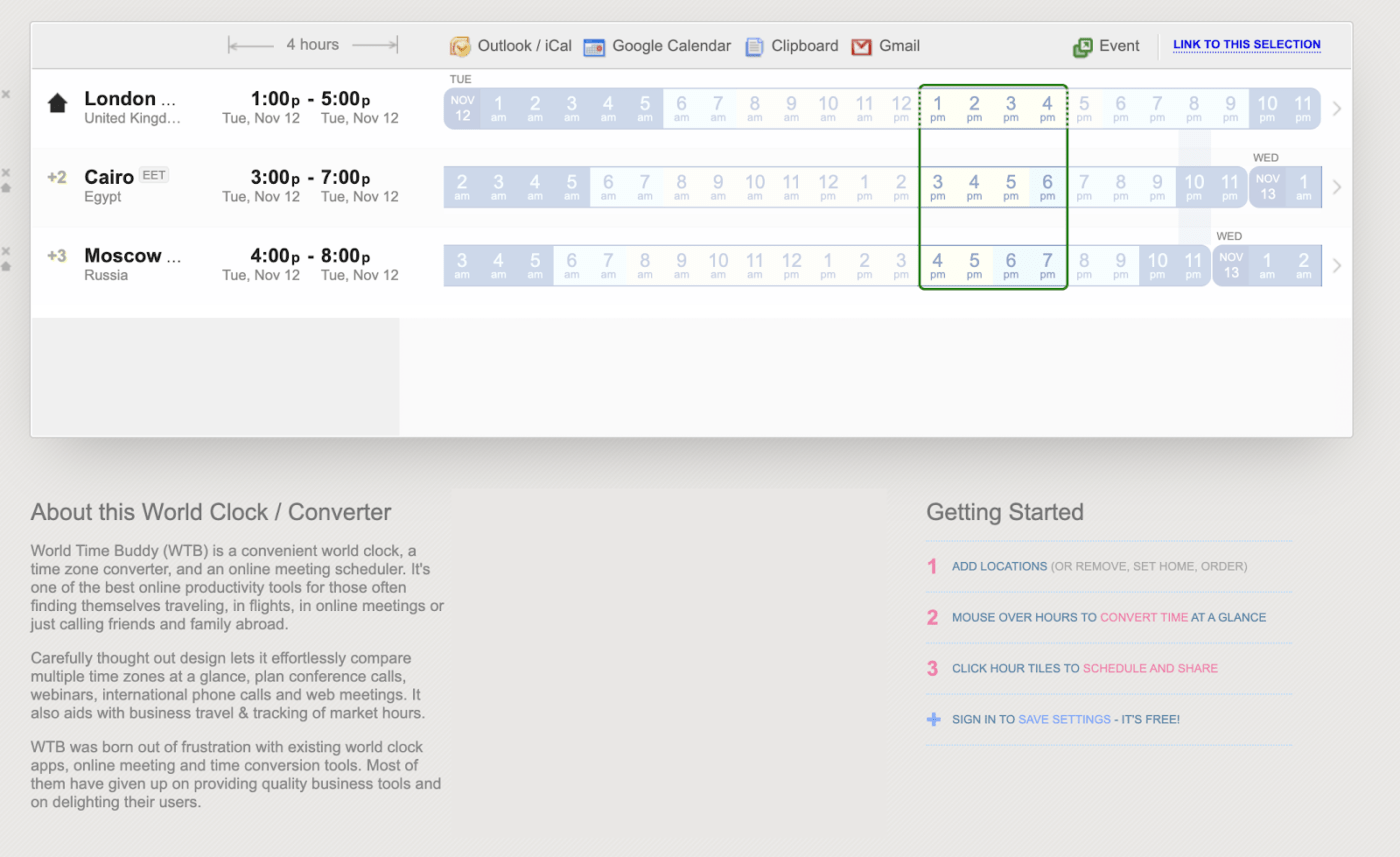This screenshot has width=1400, height=857.
Task: Select the 10 pm tile in Moscow row
Action: tap(1157, 266)
